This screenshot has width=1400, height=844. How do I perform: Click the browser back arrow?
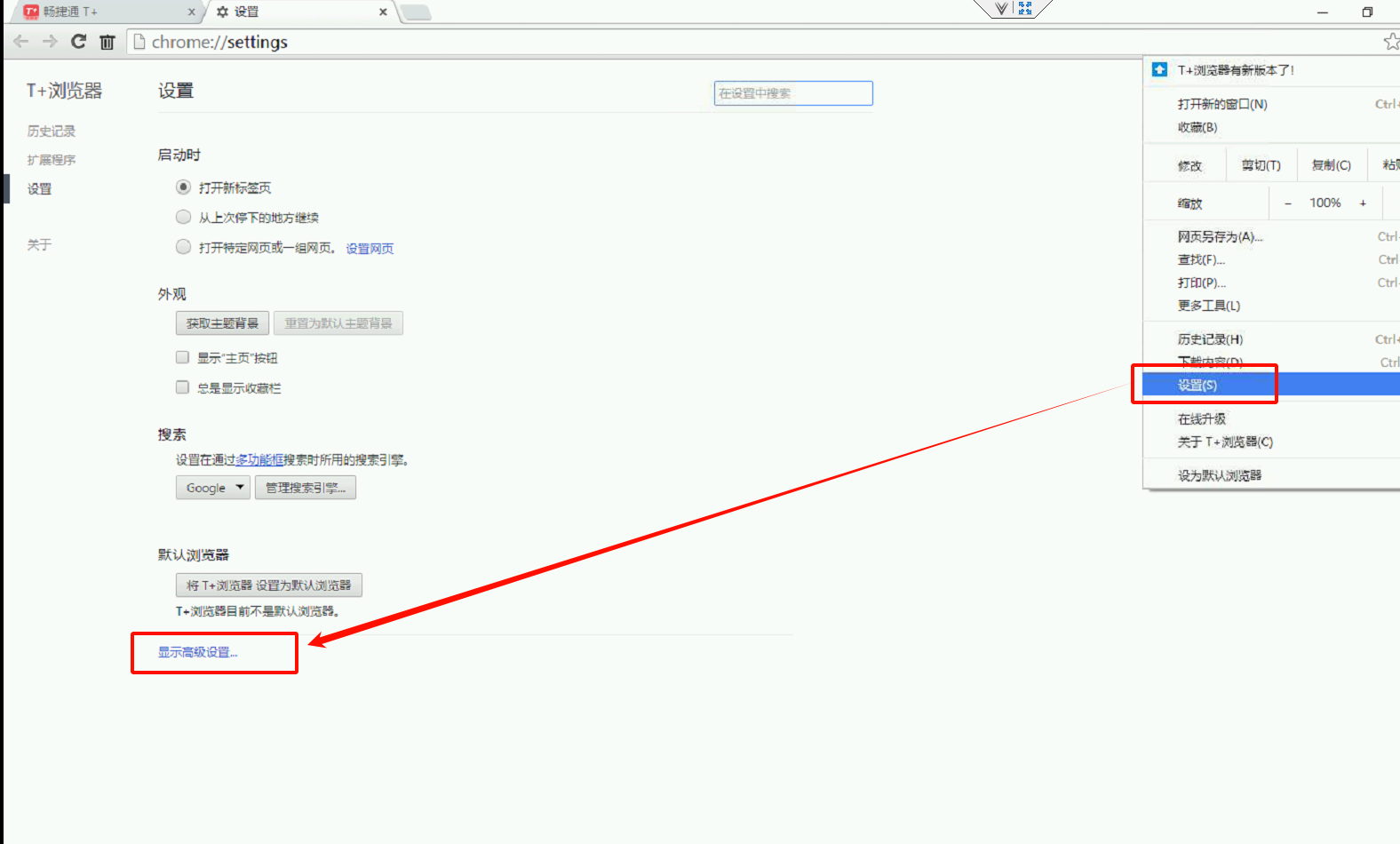pyautogui.click(x=21, y=42)
